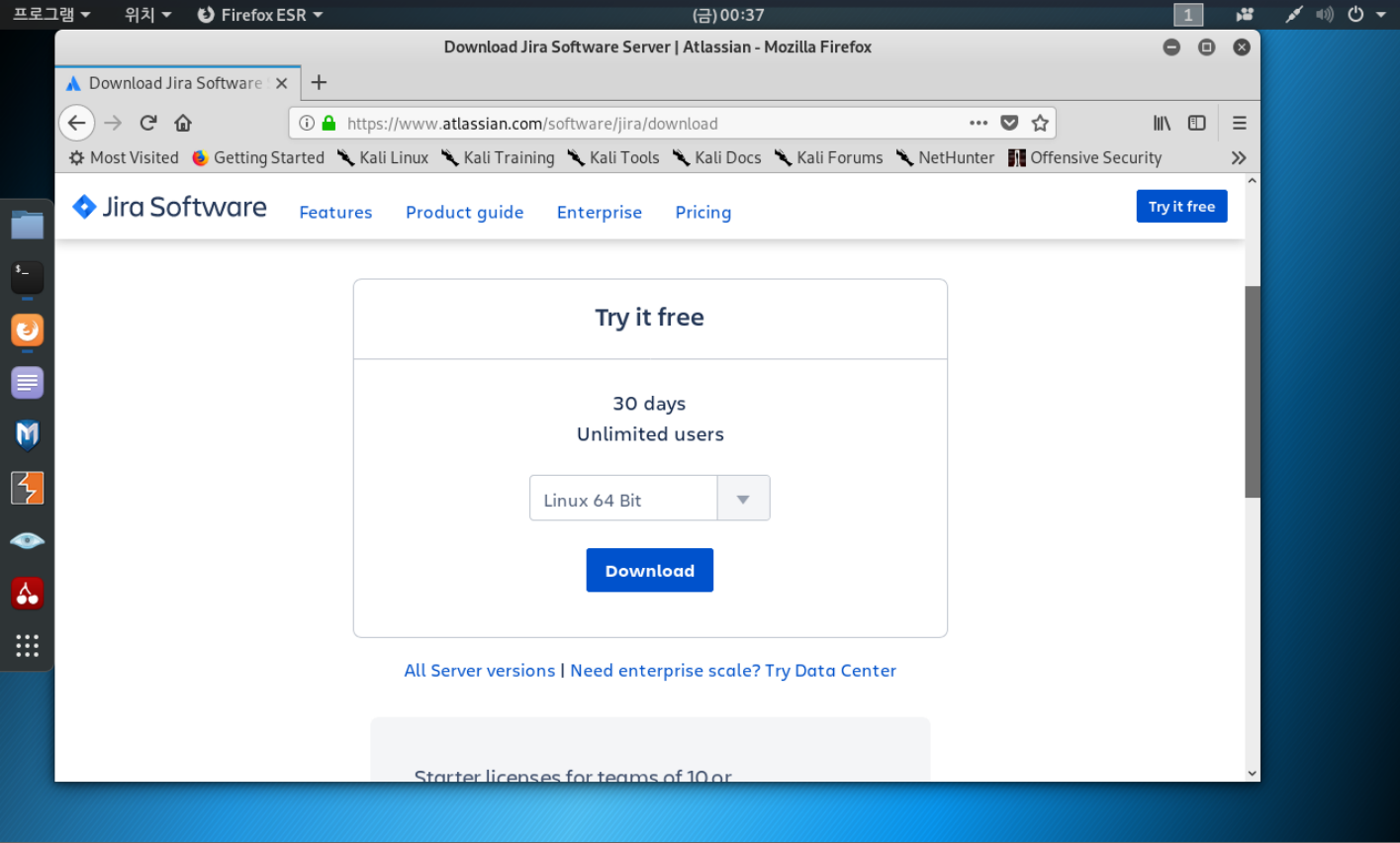This screenshot has height=843, width=1400.
Task: Open the Pricing nav item
Action: (x=702, y=212)
